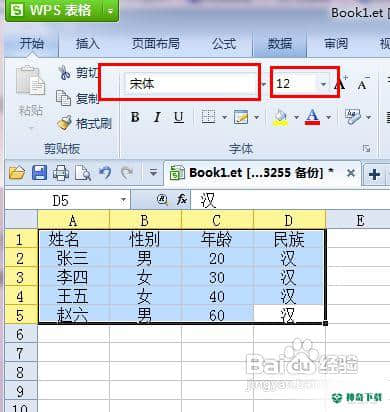This screenshot has width=390, height=412.
Task: Apply yellow fill color
Action: (x=280, y=117)
